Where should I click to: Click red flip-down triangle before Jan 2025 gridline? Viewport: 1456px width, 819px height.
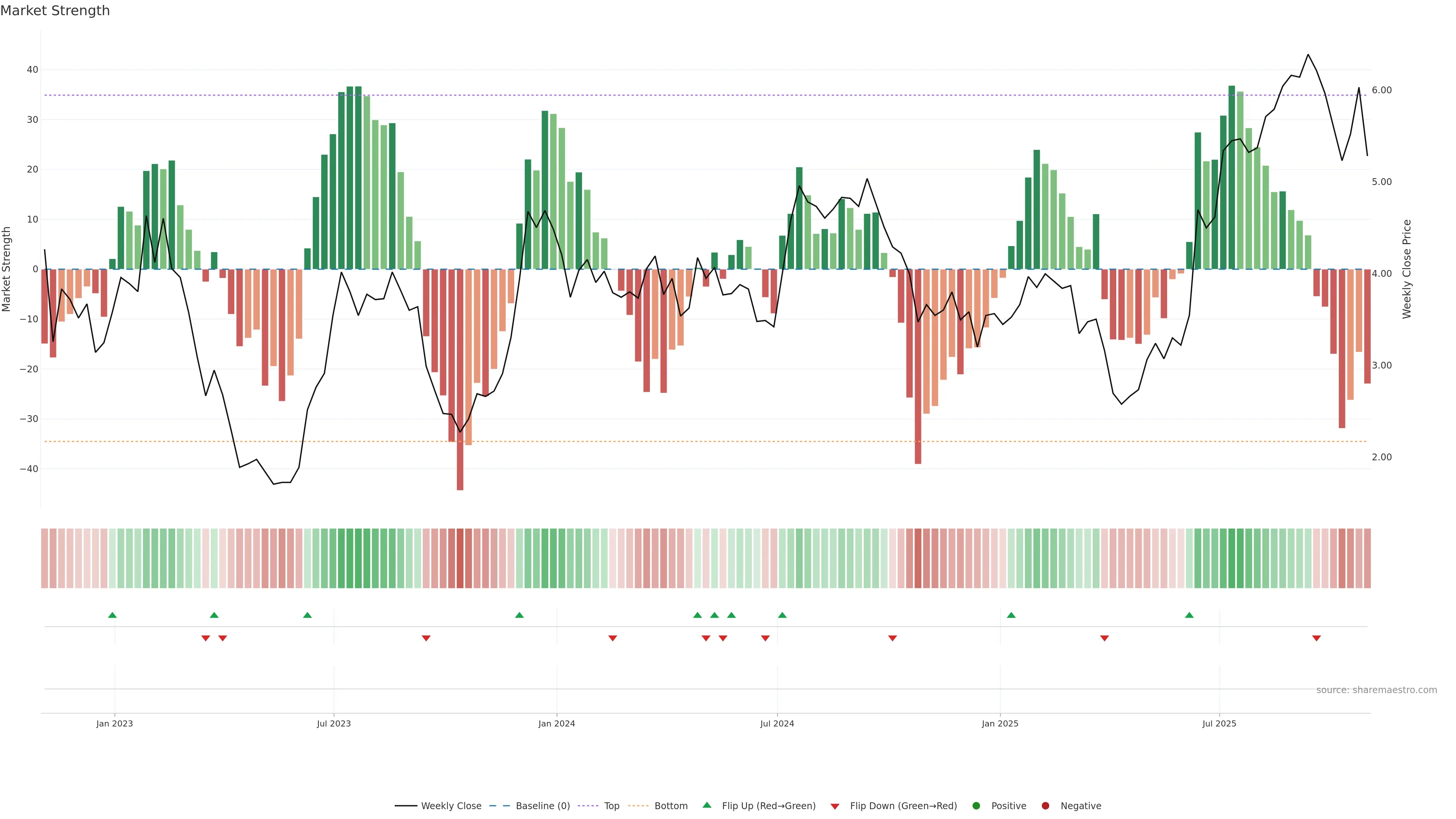pyautogui.click(x=893, y=638)
